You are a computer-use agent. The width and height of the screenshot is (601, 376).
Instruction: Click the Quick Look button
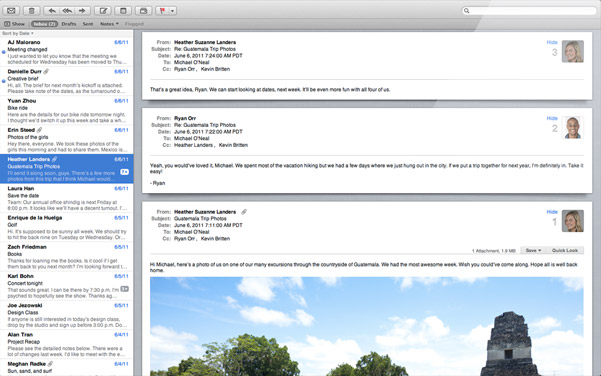tap(565, 250)
